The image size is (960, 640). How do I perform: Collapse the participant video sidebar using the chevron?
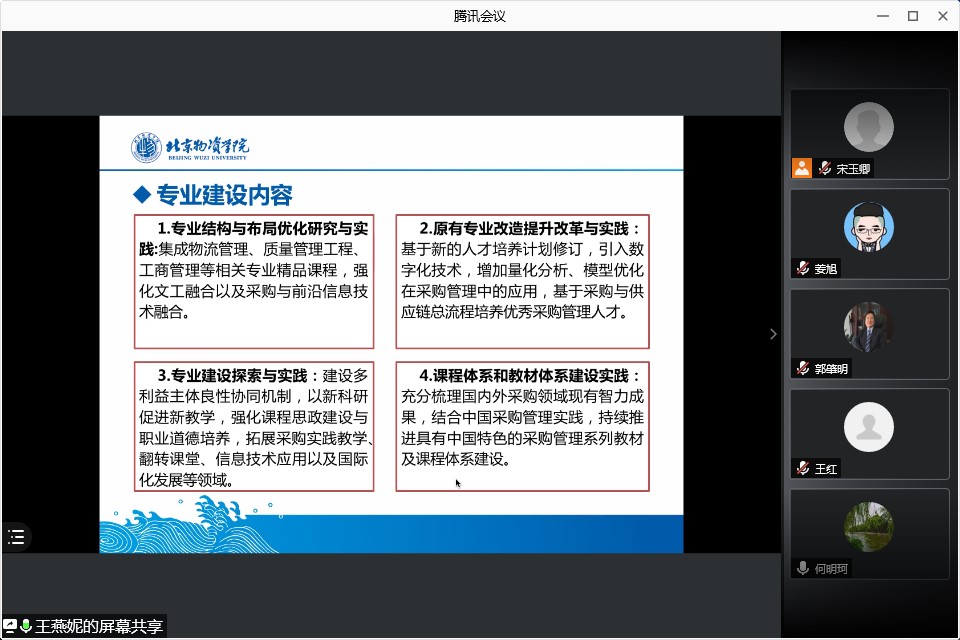(x=772, y=334)
